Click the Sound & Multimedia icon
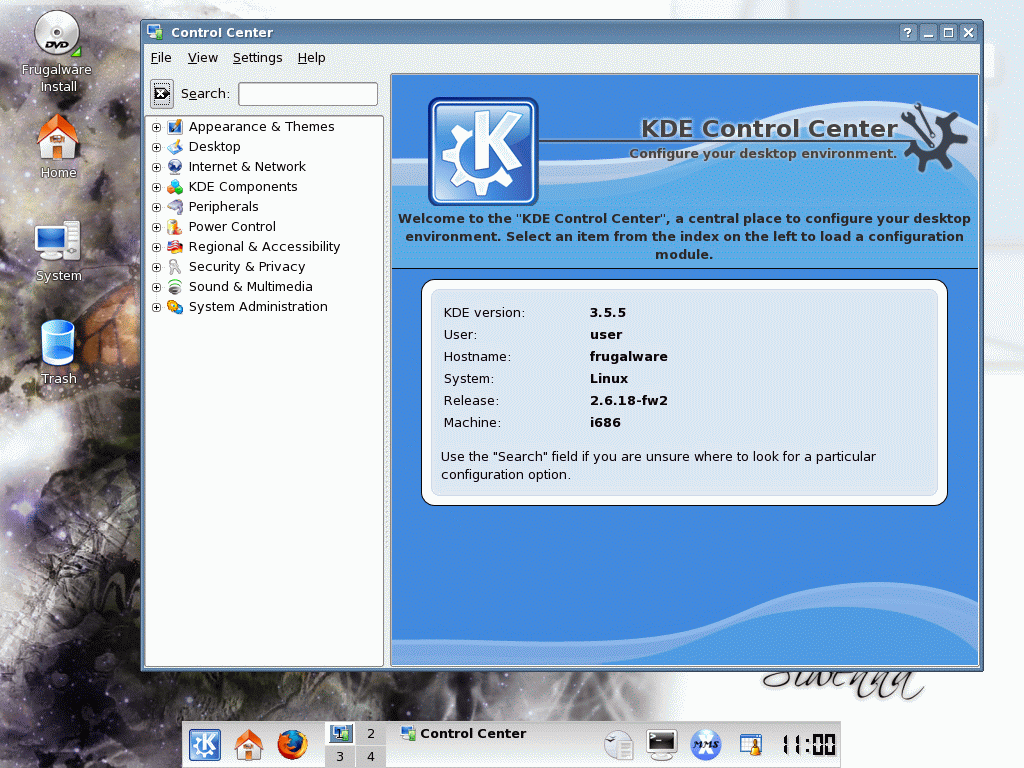The height and width of the screenshot is (768, 1024). pyautogui.click(x=175, y=287)
